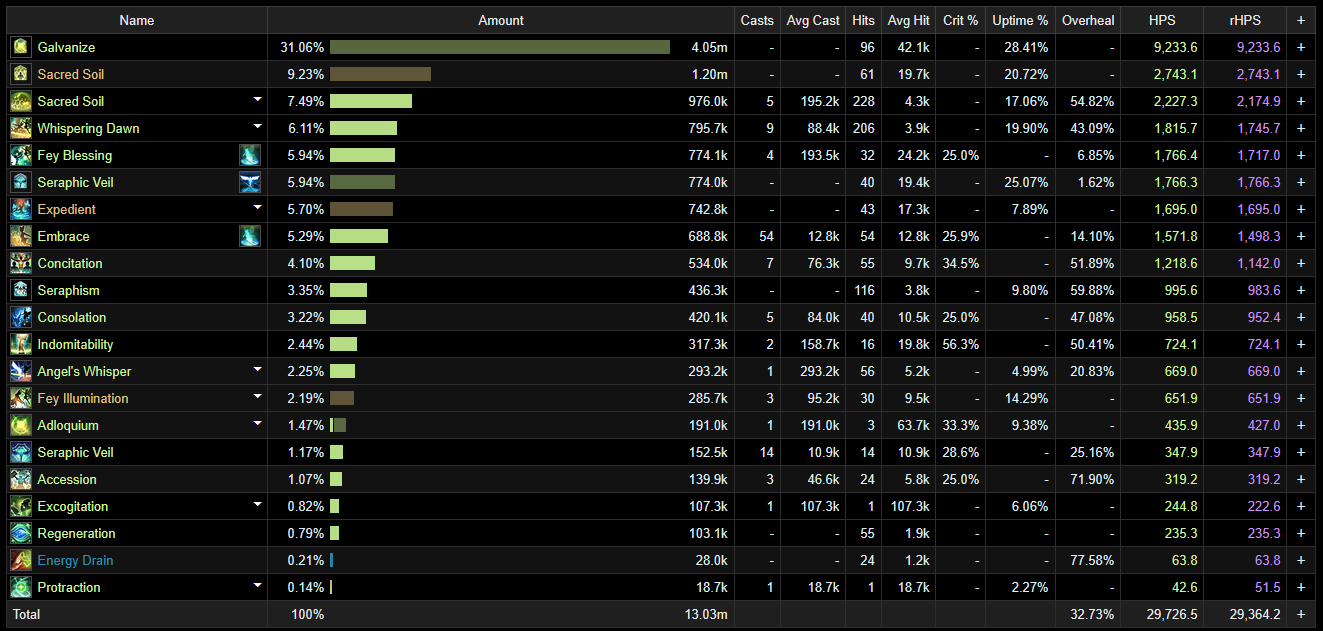This screenshot has width=1323, height=631.
Task: Sort table by the Uptime % header
Action: [x=1020, y=20]
